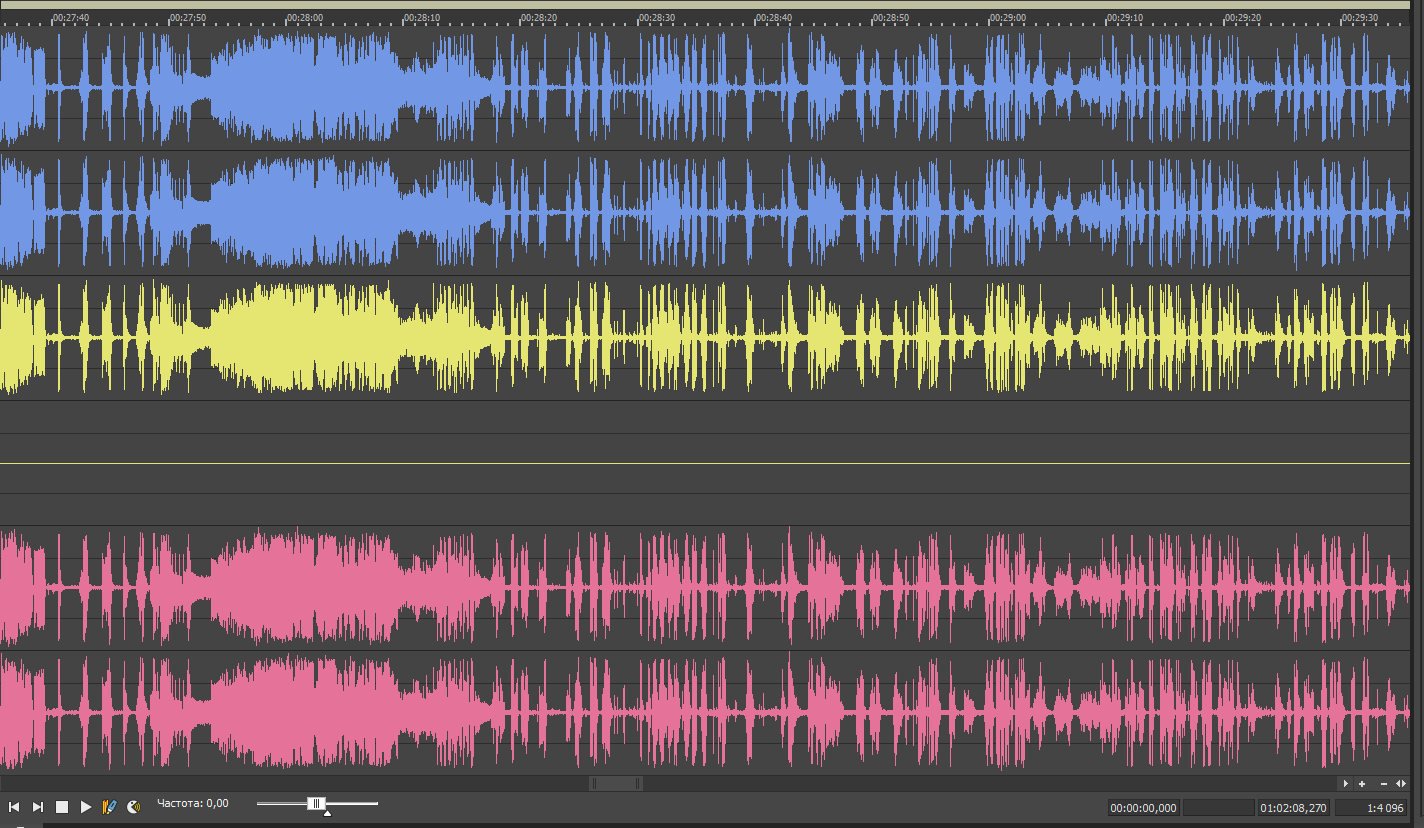
Task: Click the Go to End transport button
Action: (x=38, y=807)
